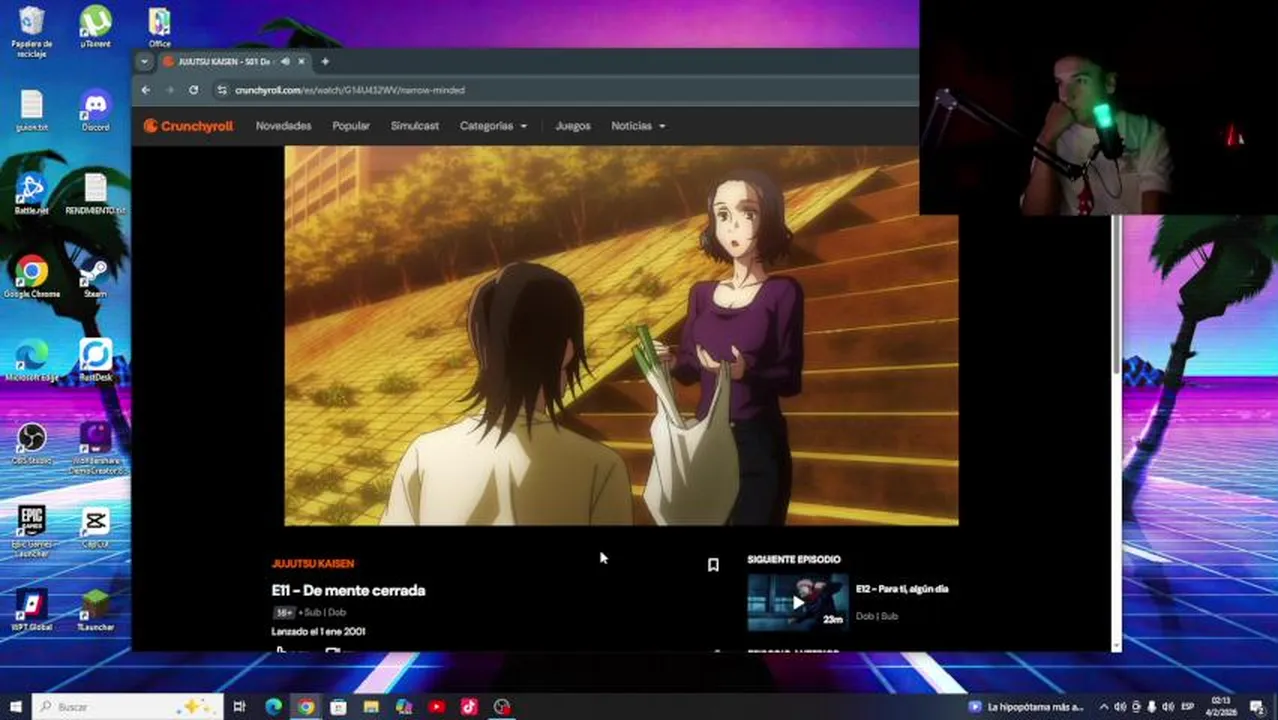Expand the Noticias dropdown menu
Screen dimensions: 1278x720
[x=638, y=126]
